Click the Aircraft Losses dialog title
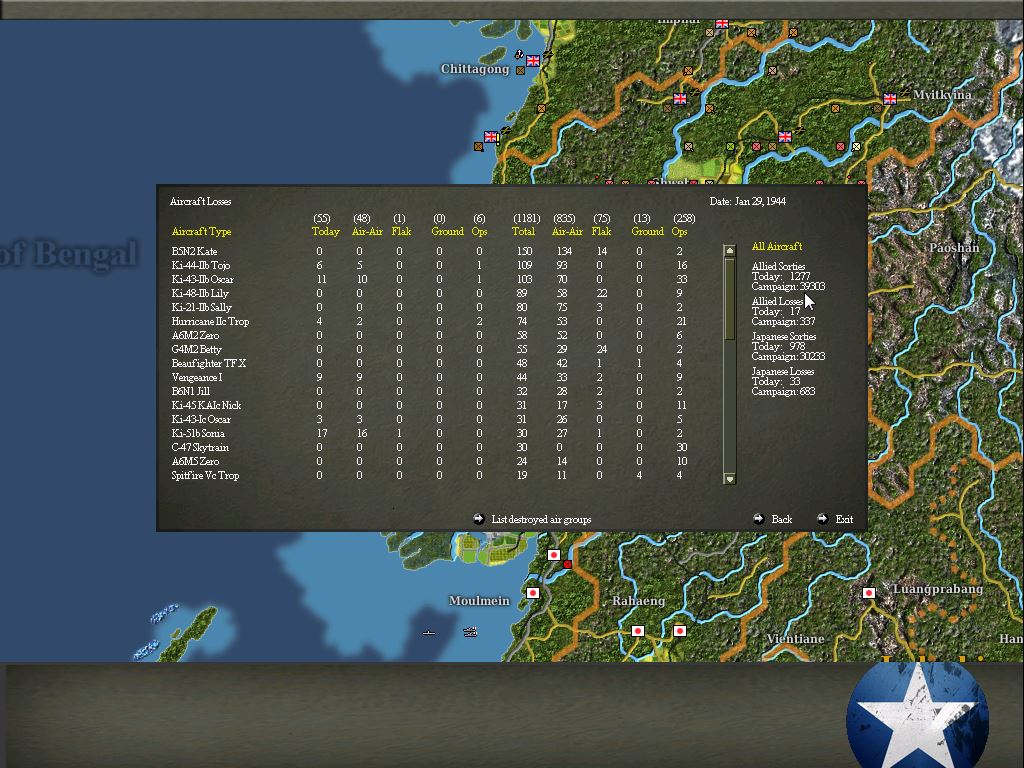The width and height of the screenshot is (1024, 768). tap(200, 201)
